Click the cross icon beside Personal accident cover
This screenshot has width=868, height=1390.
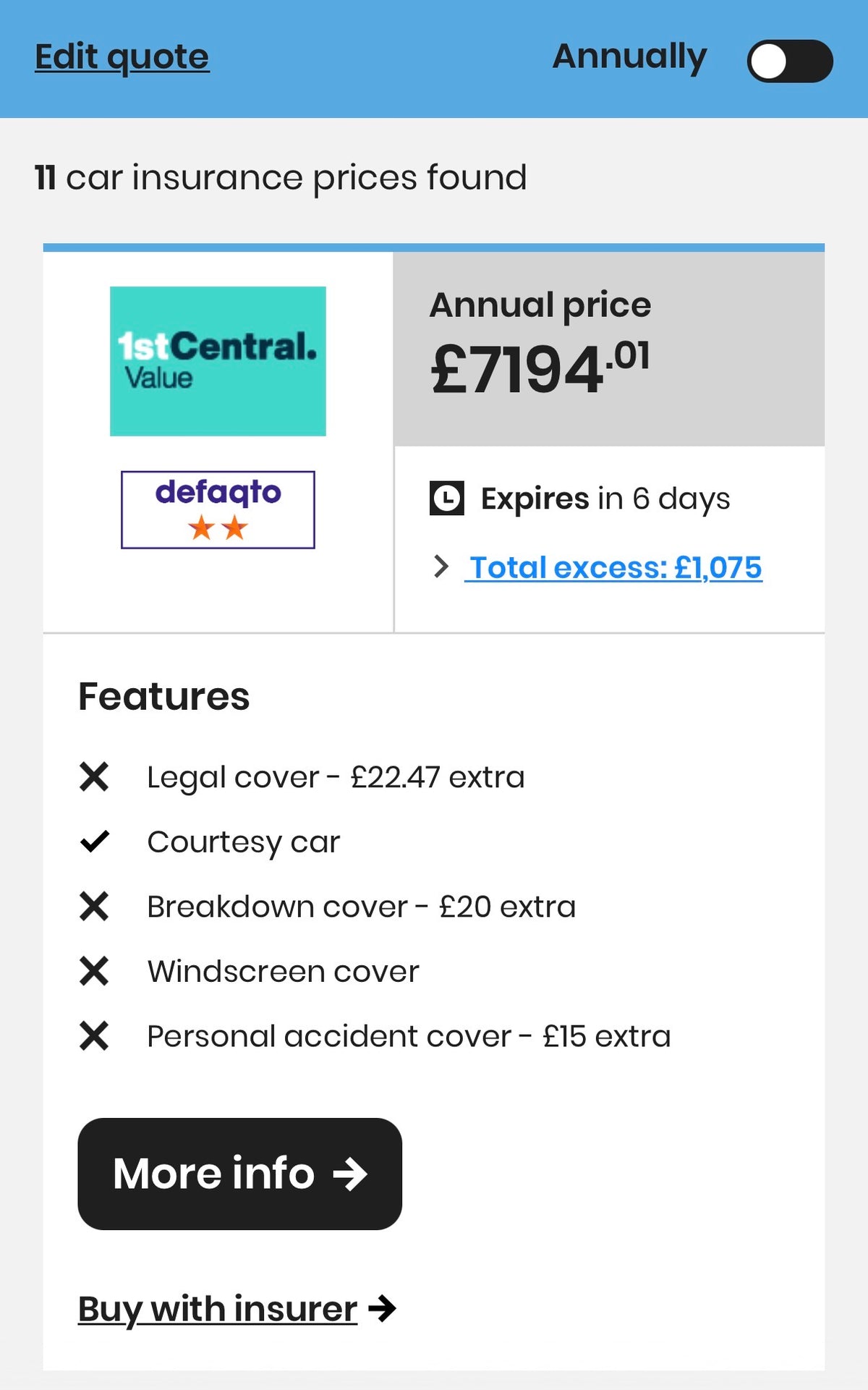(94, 1036)
